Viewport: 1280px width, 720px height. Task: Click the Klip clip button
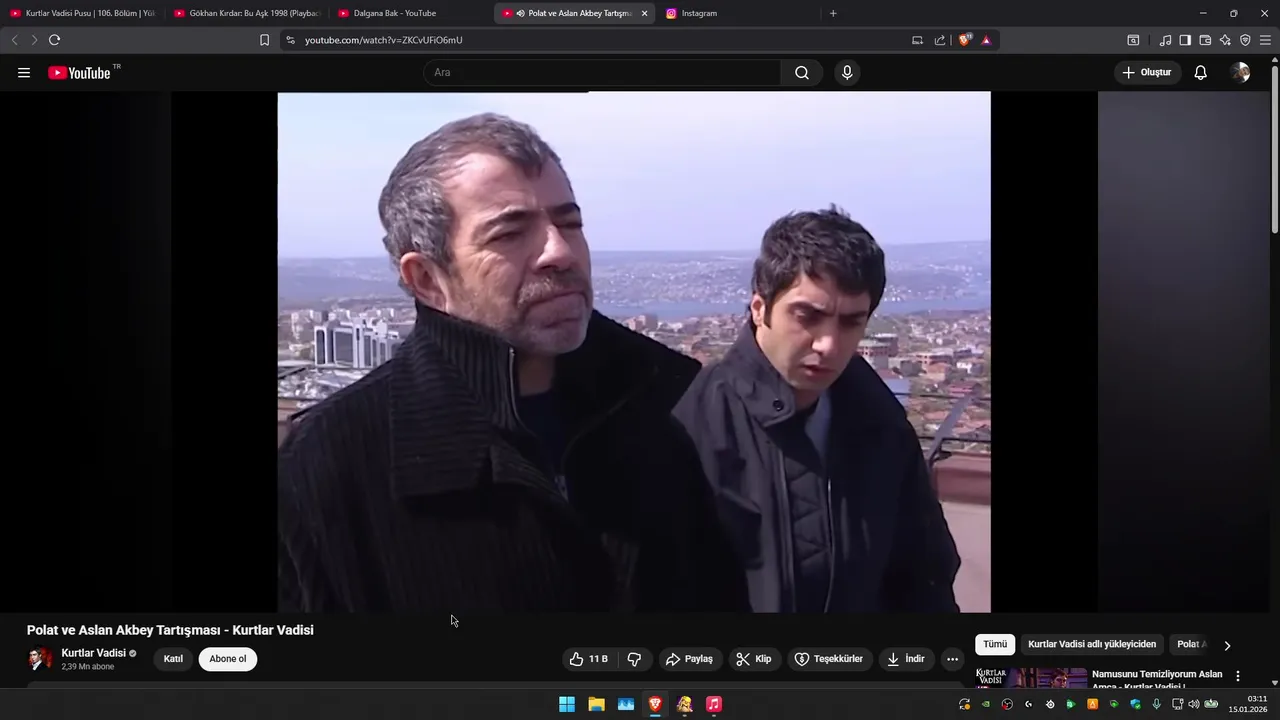point(754,659)
